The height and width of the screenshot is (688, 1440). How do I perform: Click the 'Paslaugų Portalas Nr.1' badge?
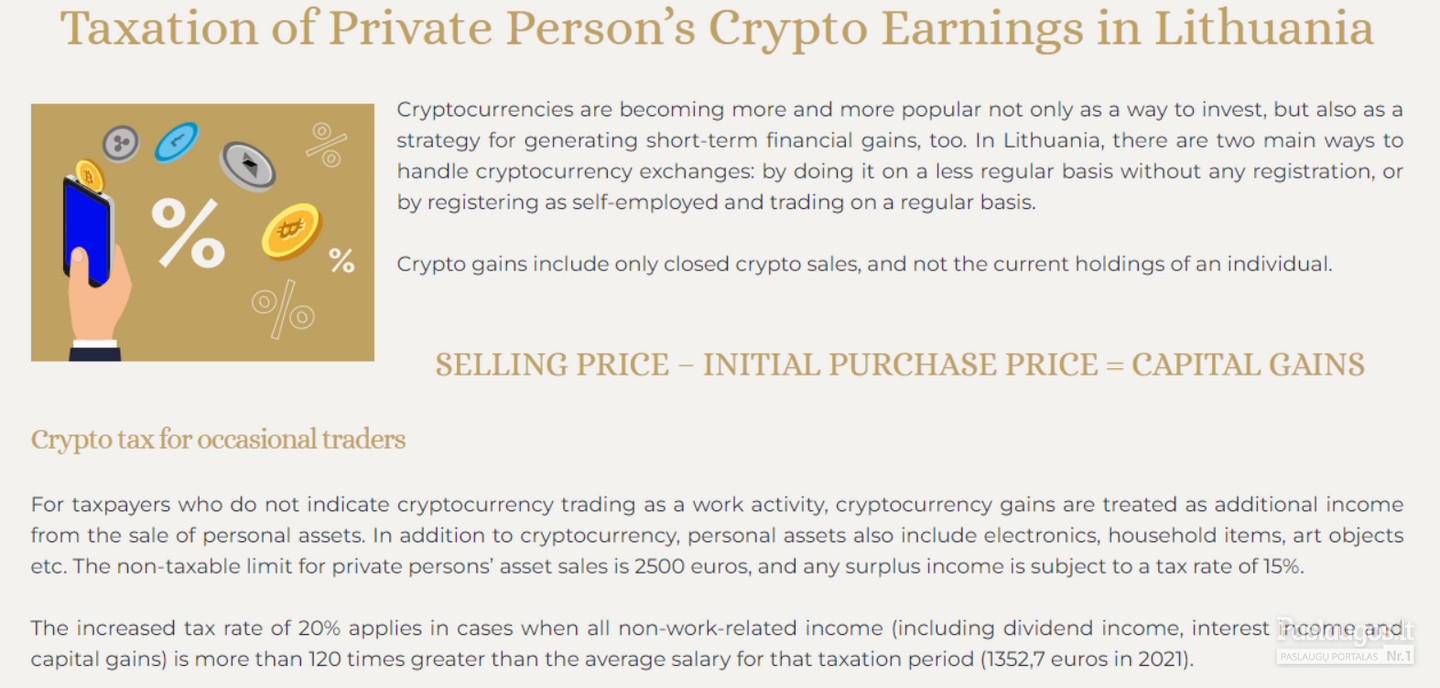click(x=1345, y=656)
